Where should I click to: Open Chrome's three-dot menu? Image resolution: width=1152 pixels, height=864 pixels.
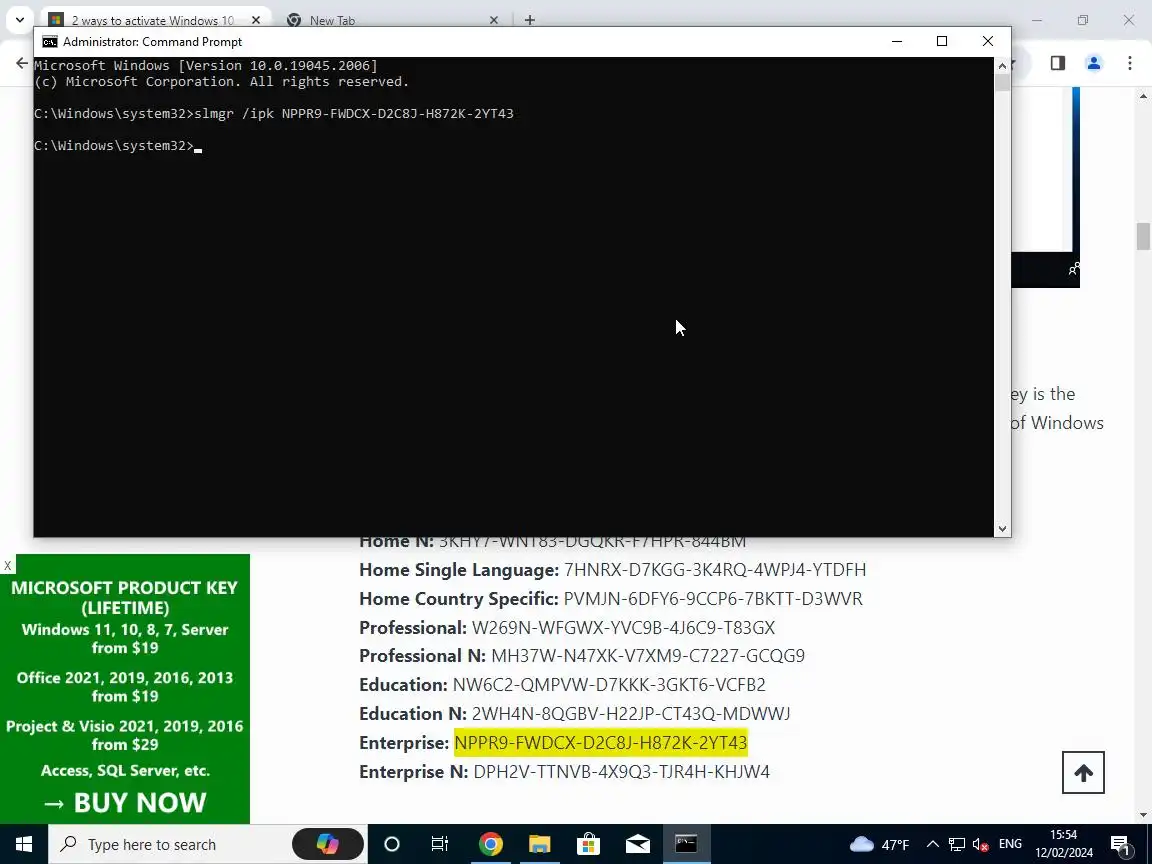[x=1130, y=63]
